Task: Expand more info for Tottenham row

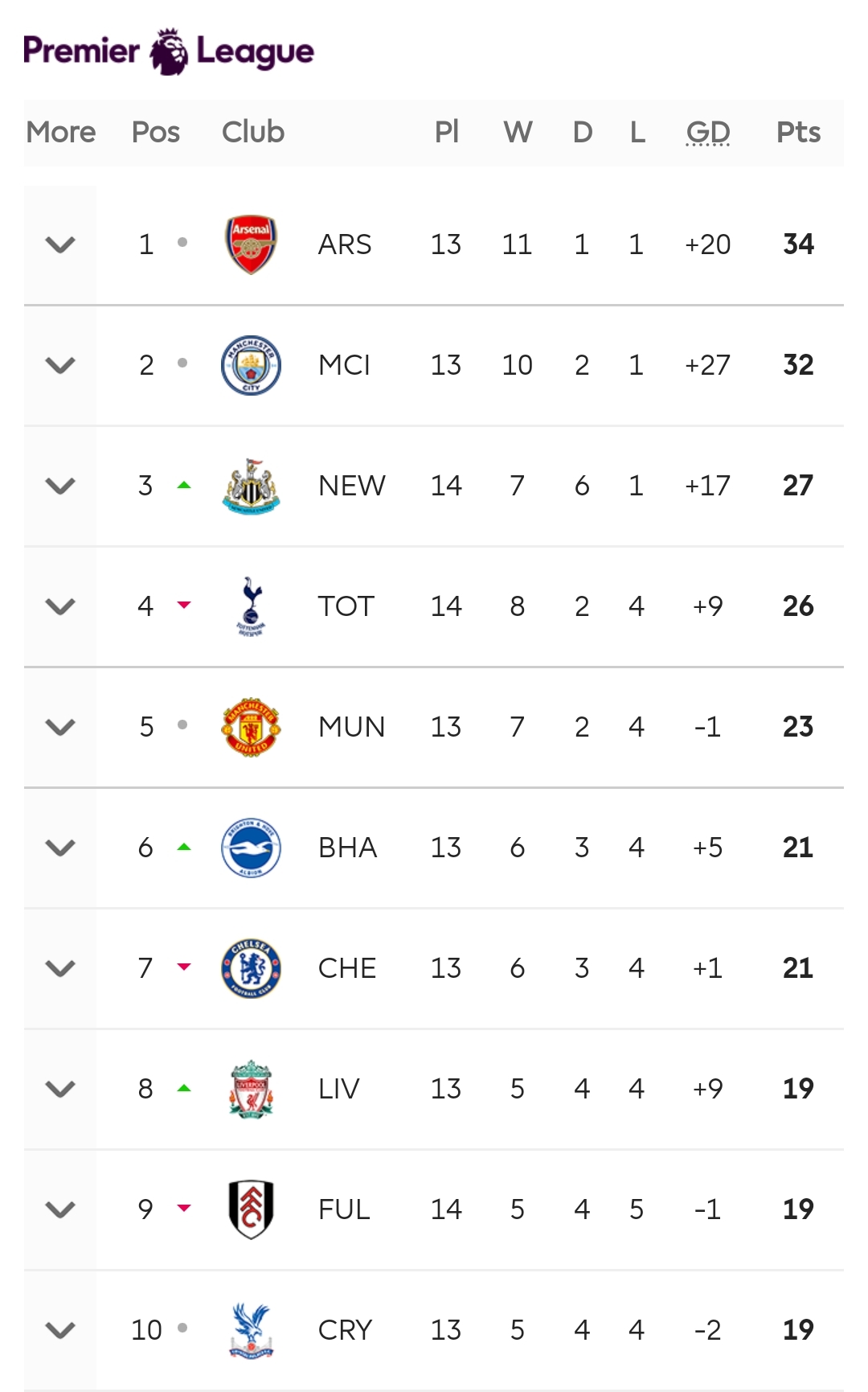Action: point(60,606)
